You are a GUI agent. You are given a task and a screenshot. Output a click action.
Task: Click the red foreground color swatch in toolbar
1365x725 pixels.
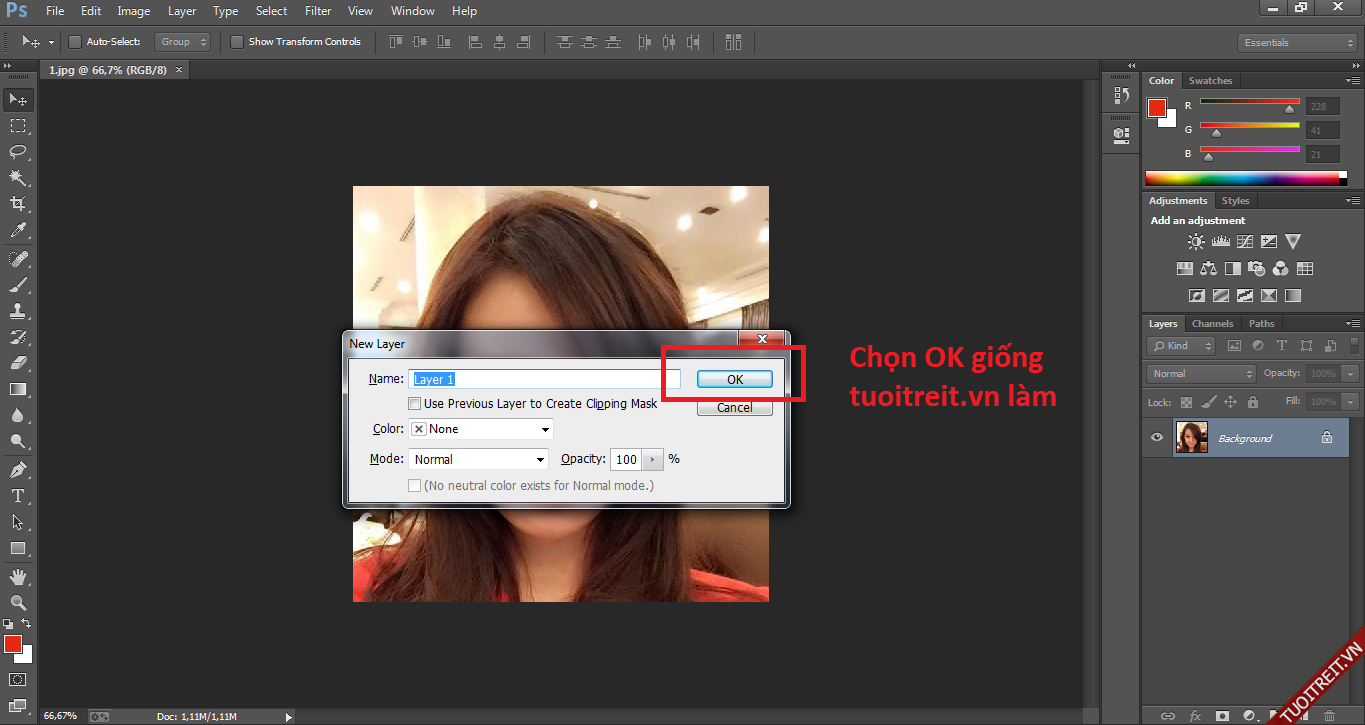pos(13,644)
